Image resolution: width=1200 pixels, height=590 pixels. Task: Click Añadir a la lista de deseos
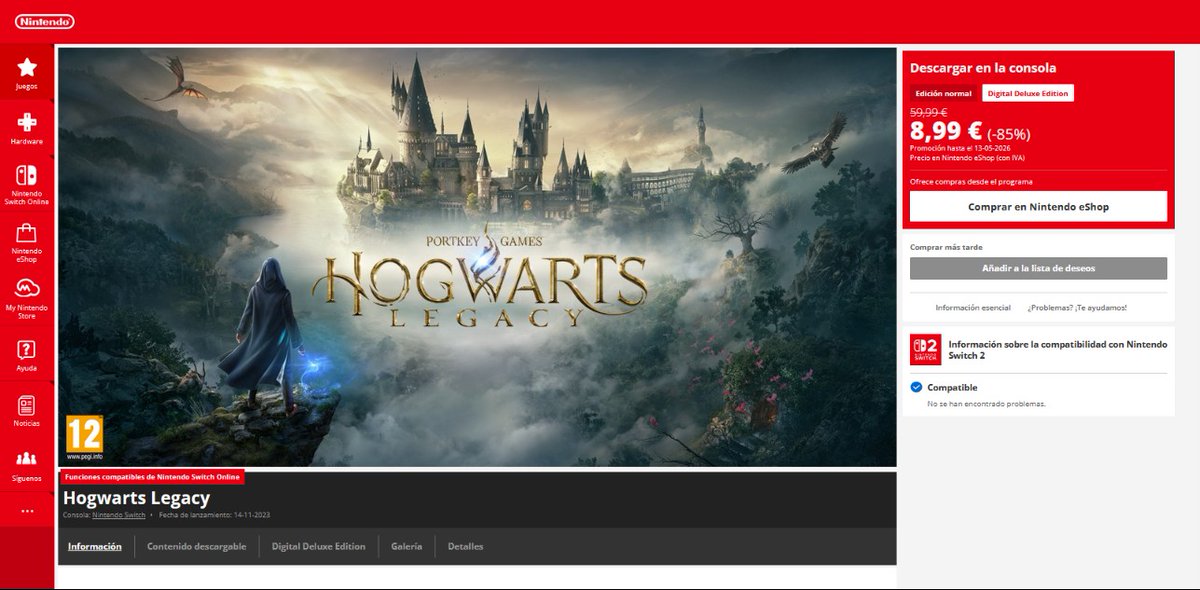click(x=1038, y=268)
